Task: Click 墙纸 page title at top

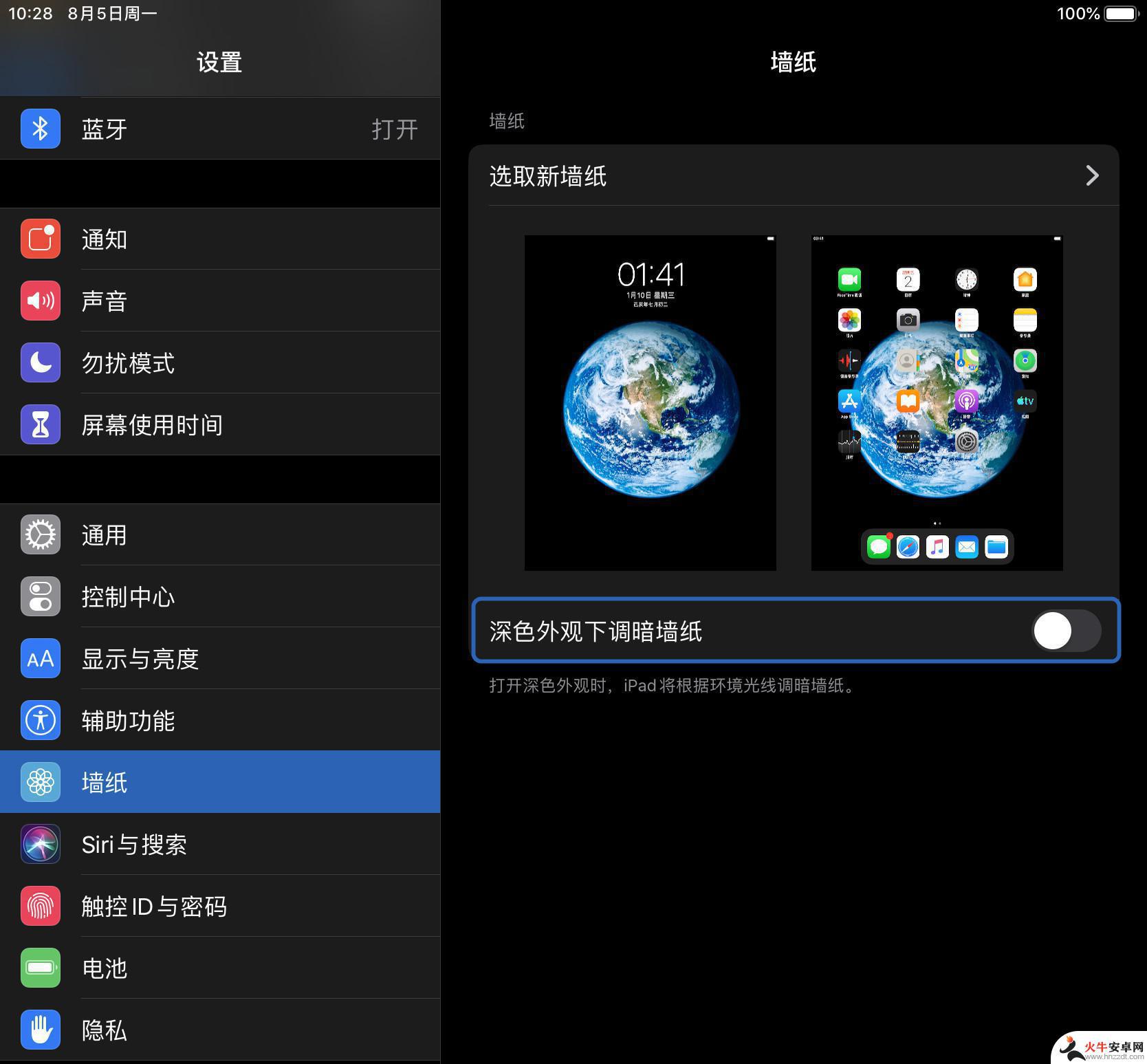Action: [794, 63]
